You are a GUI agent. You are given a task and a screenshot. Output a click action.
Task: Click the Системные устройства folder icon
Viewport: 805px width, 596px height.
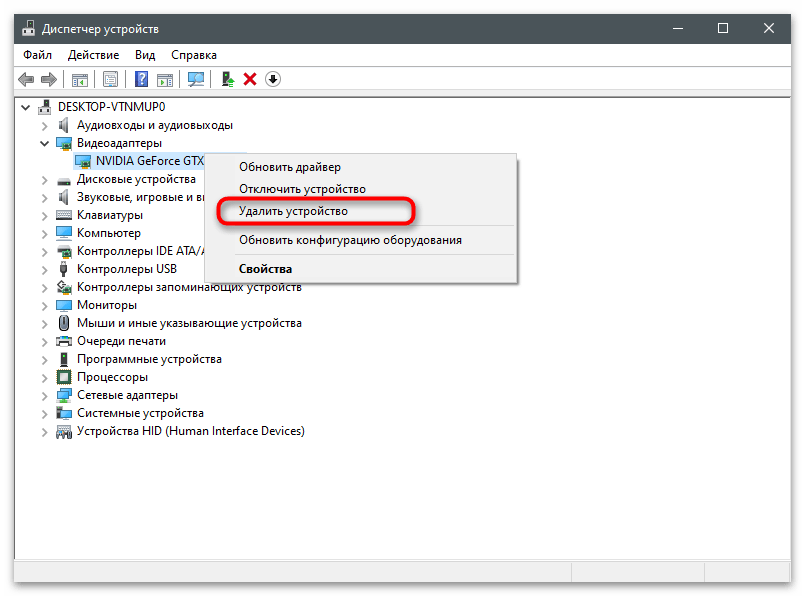(x=64, y=413)
